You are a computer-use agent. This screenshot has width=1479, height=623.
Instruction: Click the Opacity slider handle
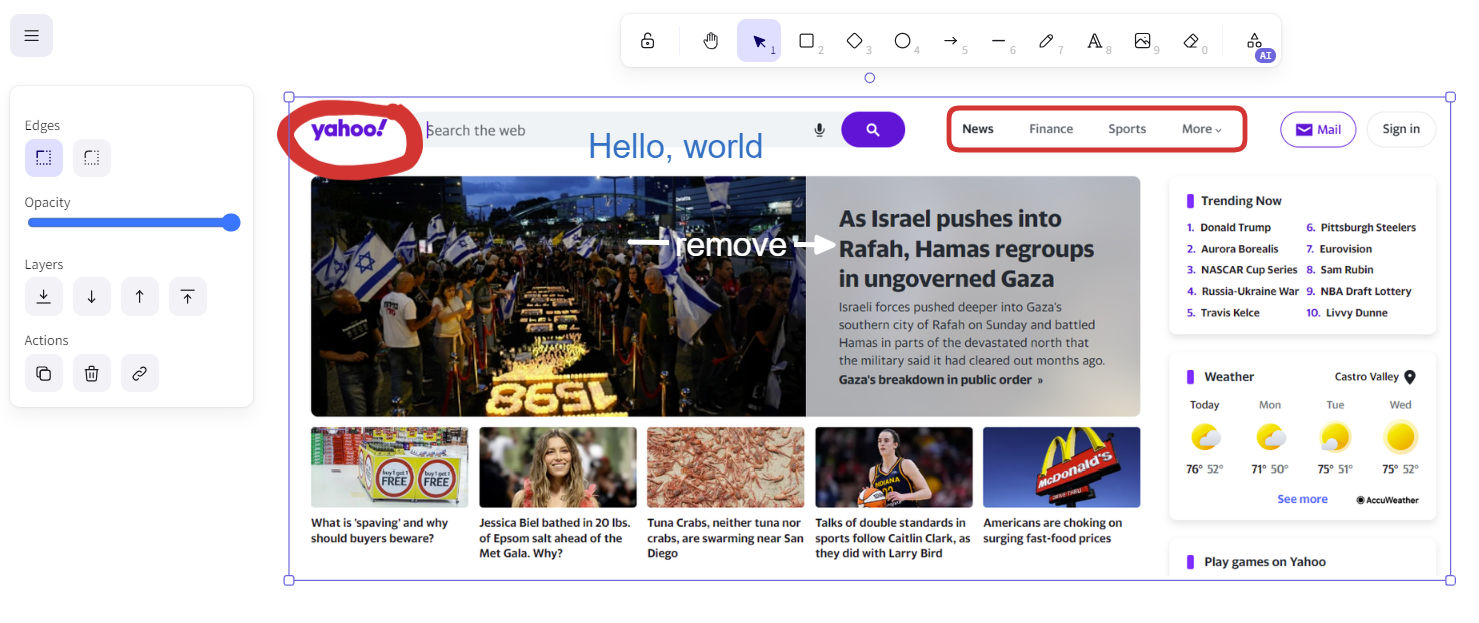[231, 222]
